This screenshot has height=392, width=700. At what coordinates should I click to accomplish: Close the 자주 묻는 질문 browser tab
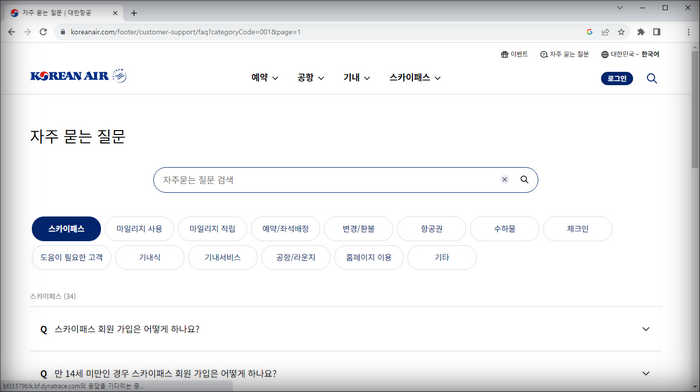click(115, 13)
